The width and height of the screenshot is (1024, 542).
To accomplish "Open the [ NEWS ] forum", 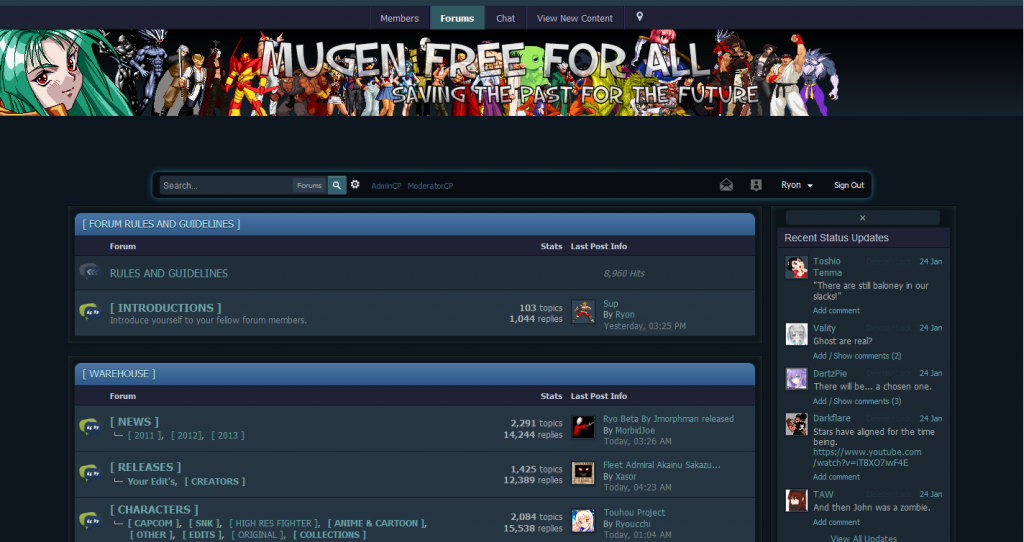I will [x=134, y=422].
